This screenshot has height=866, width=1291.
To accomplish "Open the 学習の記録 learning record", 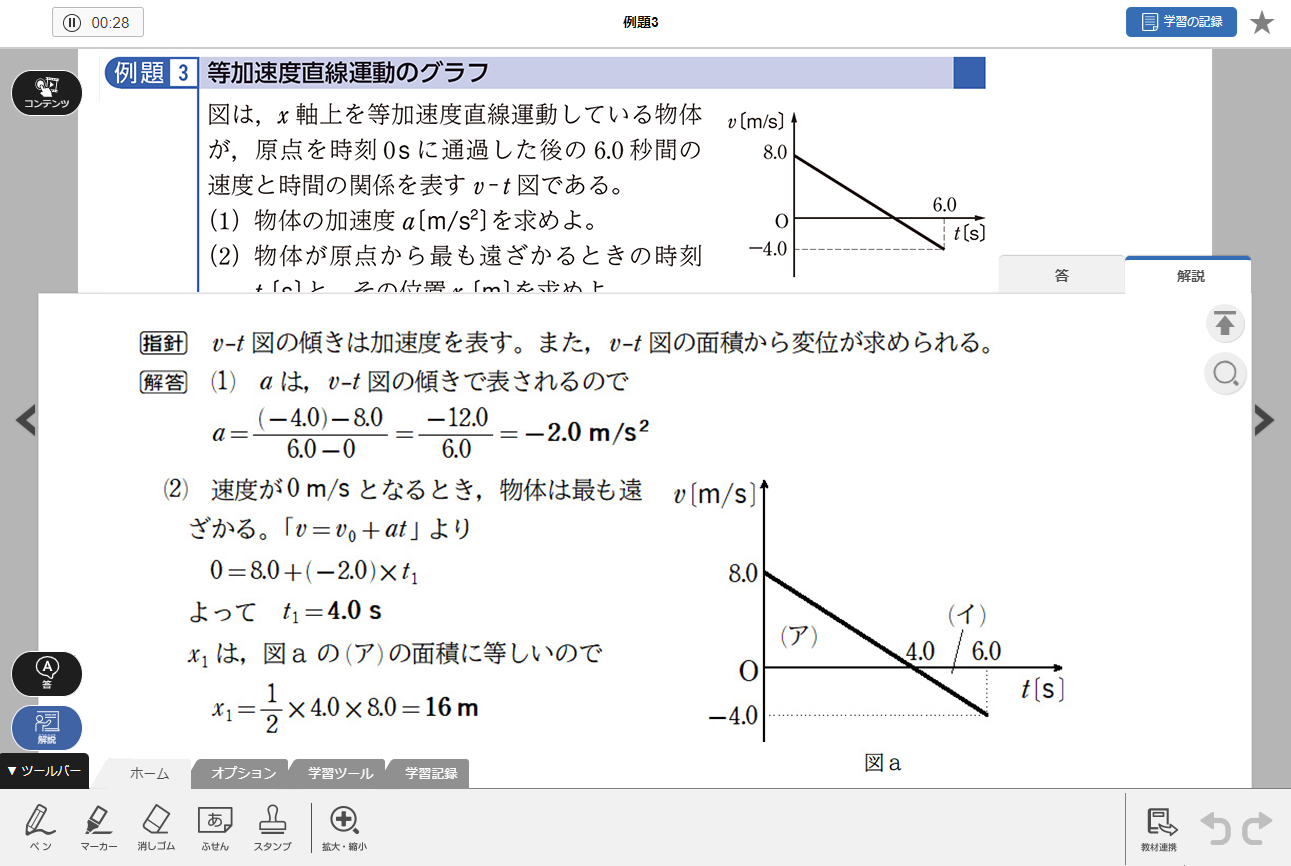I will coord(1181,22).
